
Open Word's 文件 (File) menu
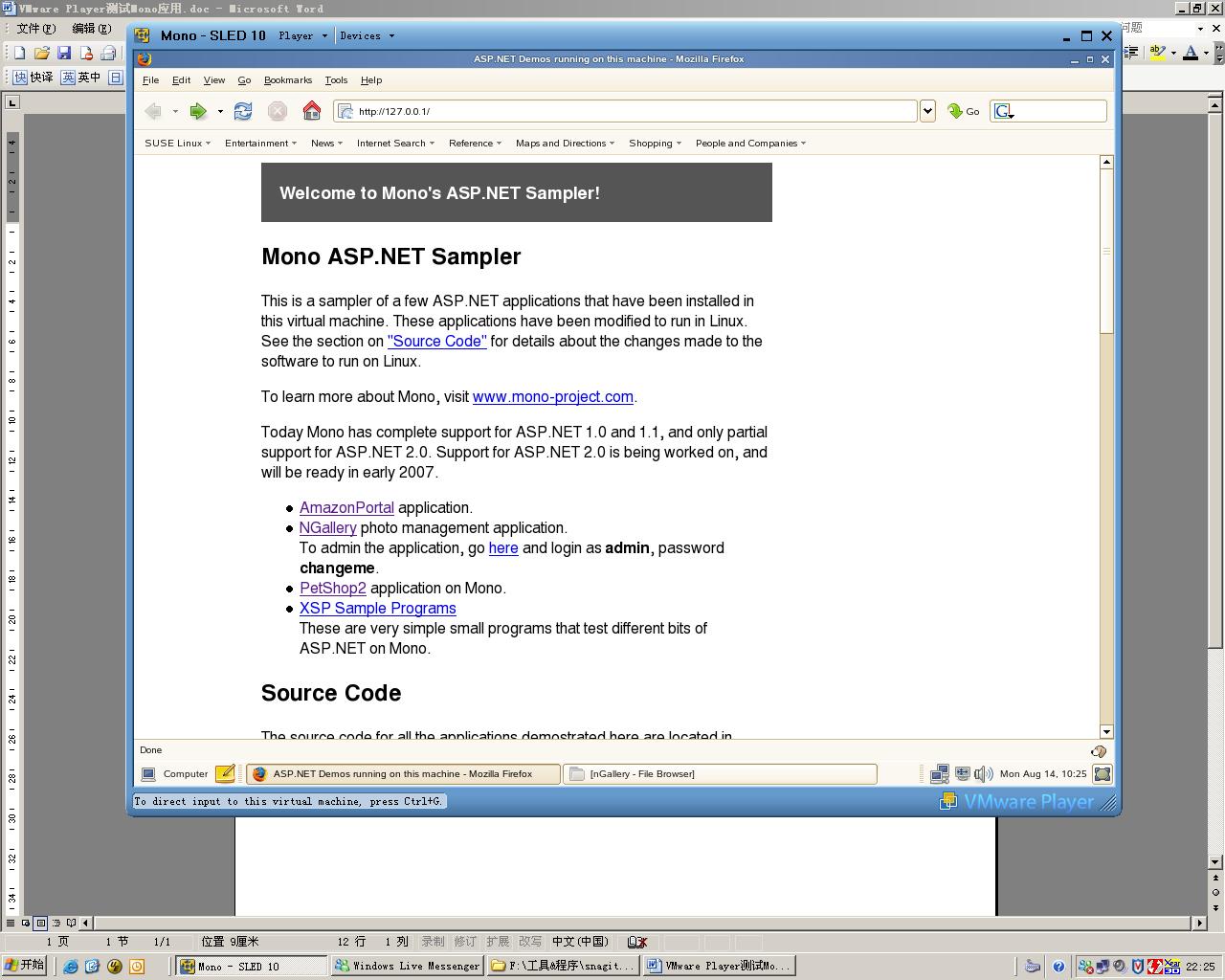pyautogui.click(x=36, y=28)
